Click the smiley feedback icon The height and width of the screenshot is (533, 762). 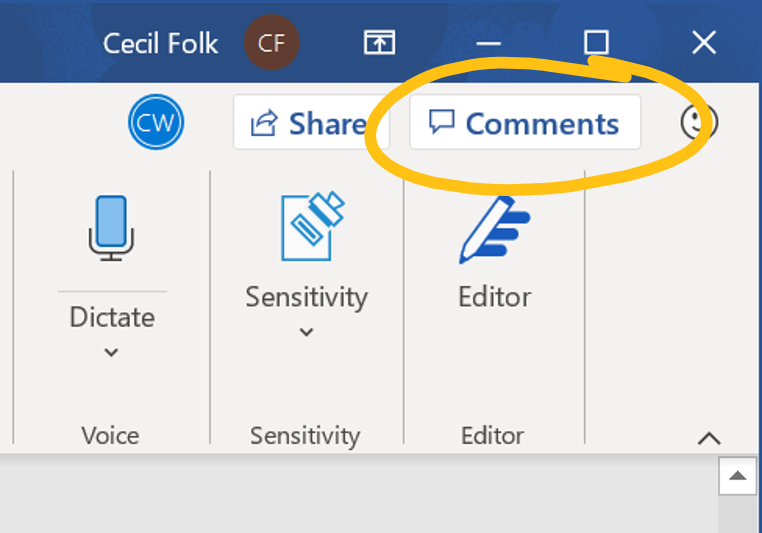[699, 123]
